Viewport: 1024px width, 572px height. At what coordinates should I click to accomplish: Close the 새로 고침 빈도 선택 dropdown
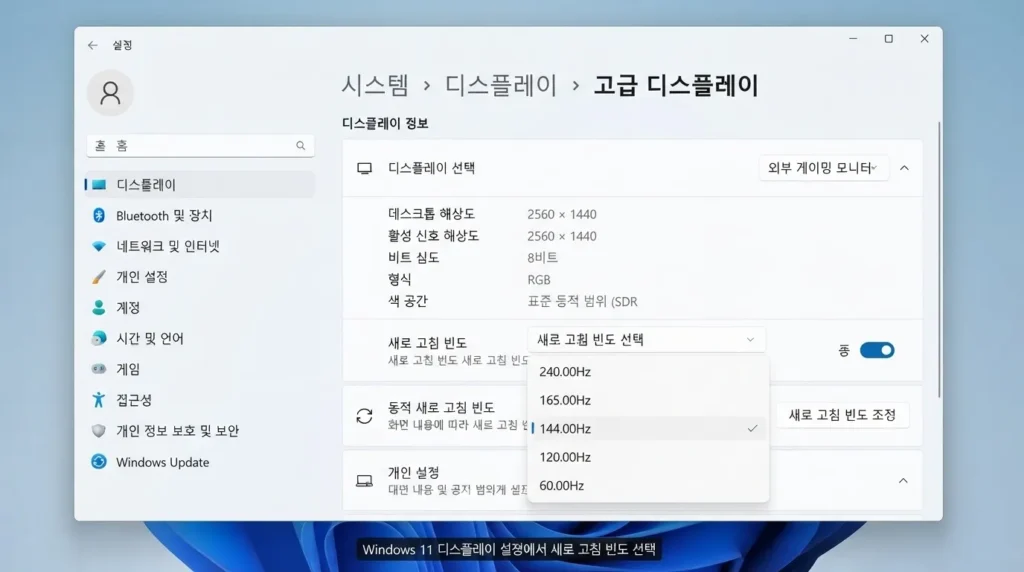[646, 340]
